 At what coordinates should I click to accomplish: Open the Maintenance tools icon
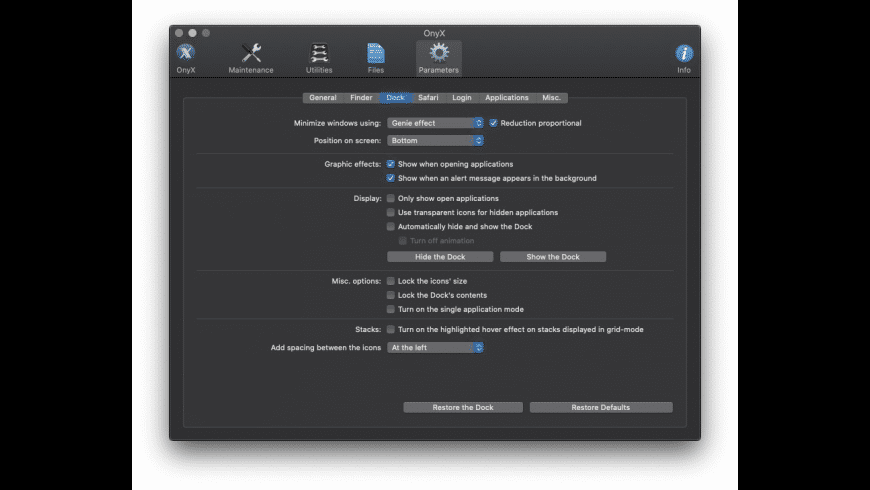point(251,58)
